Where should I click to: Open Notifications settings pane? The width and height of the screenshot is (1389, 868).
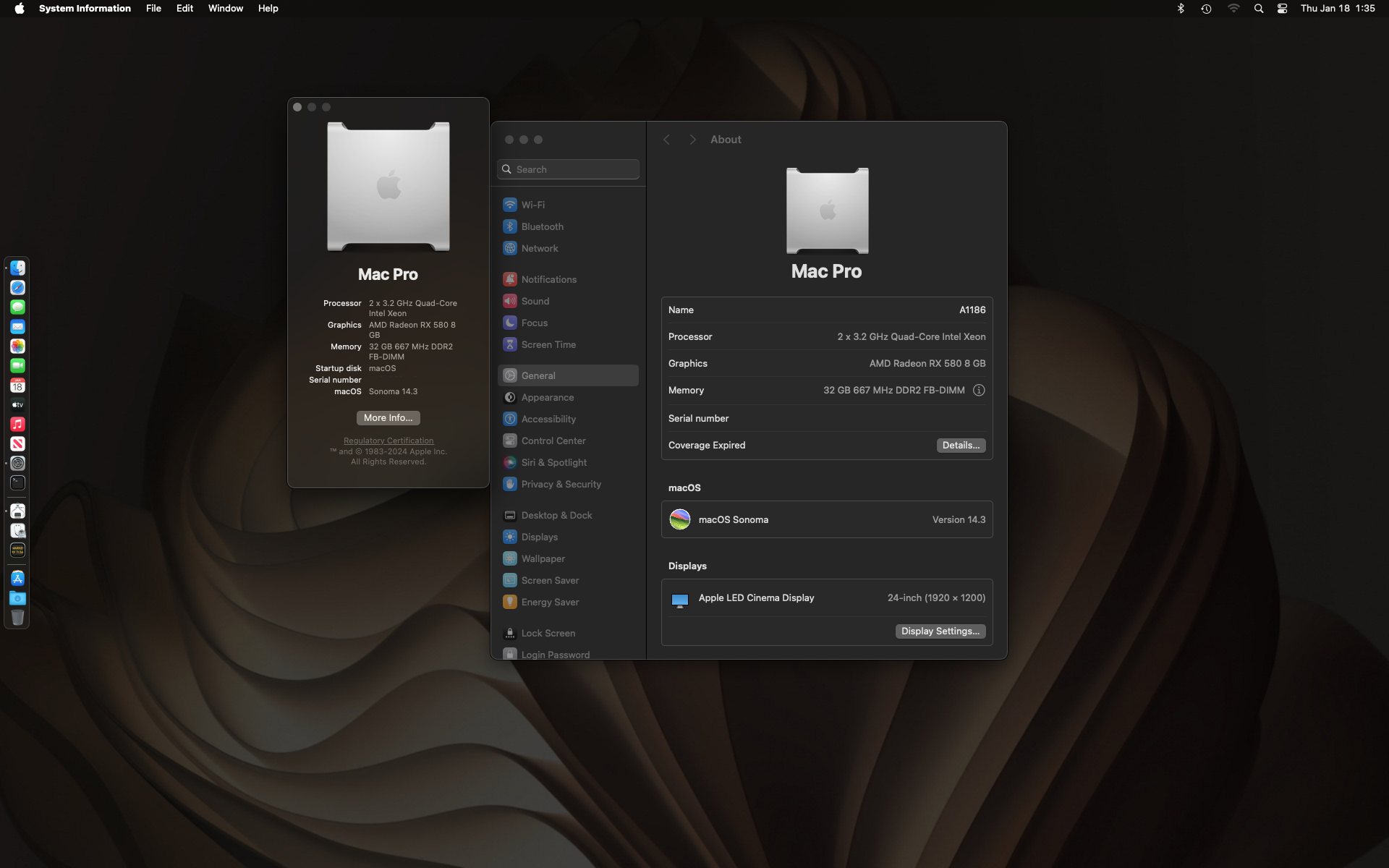click(x=548, y=279)
